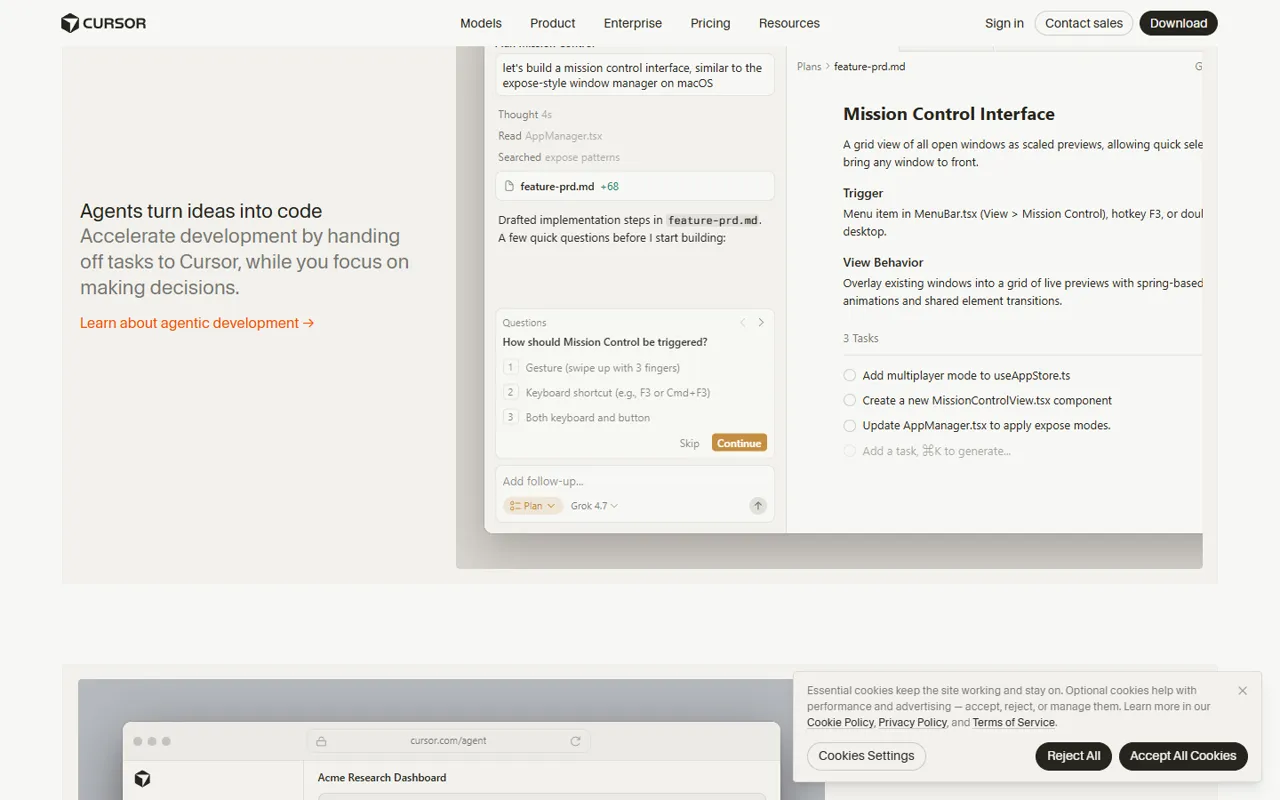Image resolution: width=1280 pixels, height=800 pixels.
Task: Reject all cookies
Action: click(1073, 756)
